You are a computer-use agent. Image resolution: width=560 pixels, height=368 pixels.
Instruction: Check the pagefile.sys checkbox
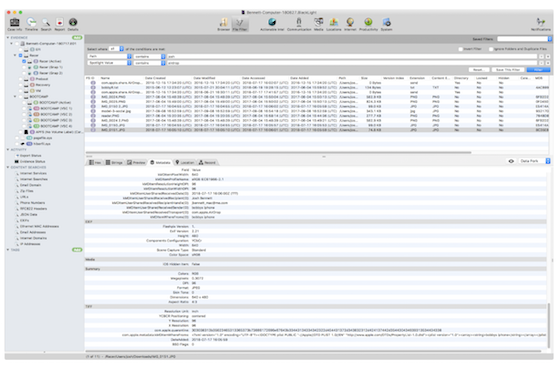point(17,138)
